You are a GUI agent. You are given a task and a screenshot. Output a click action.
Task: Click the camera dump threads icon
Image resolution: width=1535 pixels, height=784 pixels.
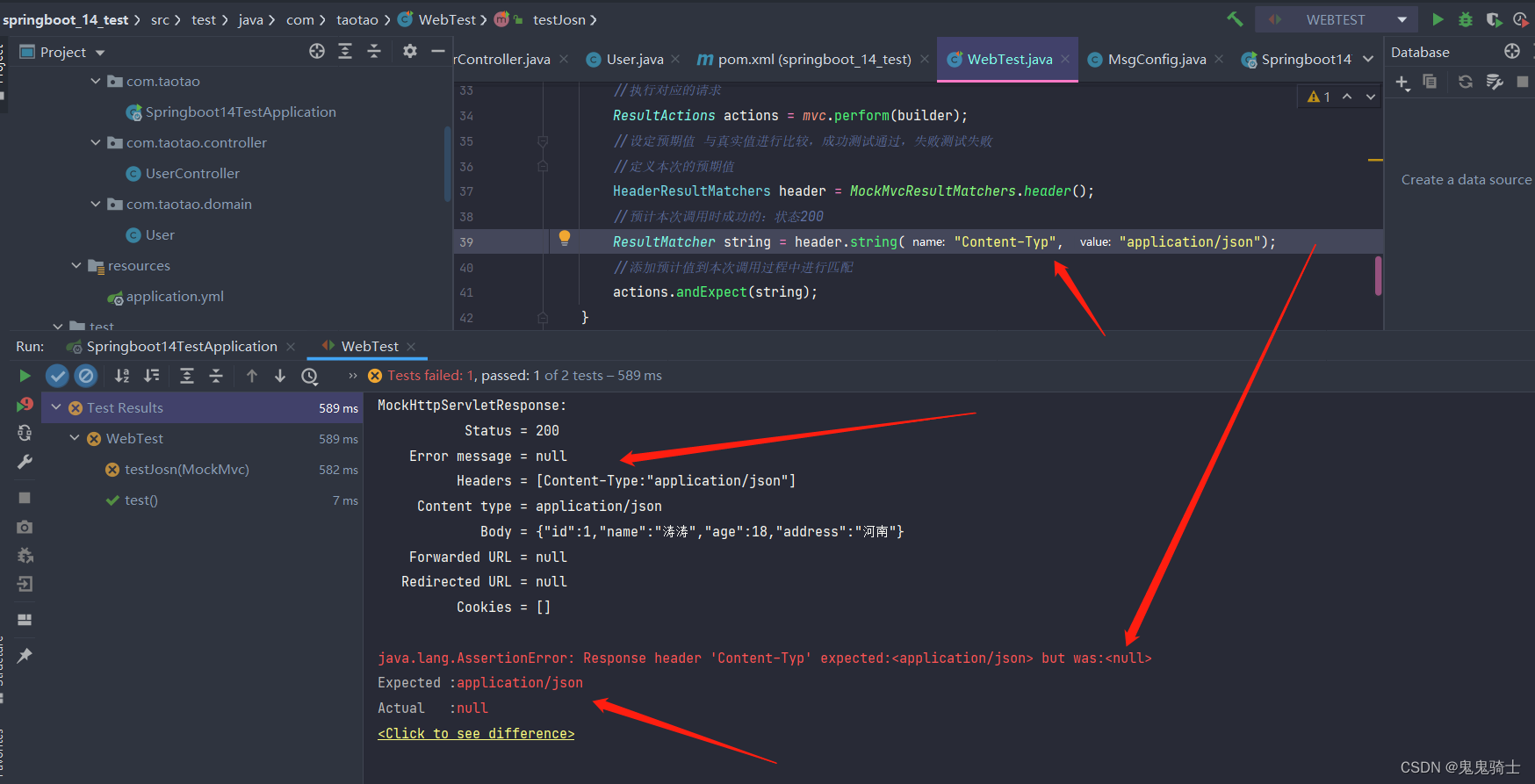(25, 527)
